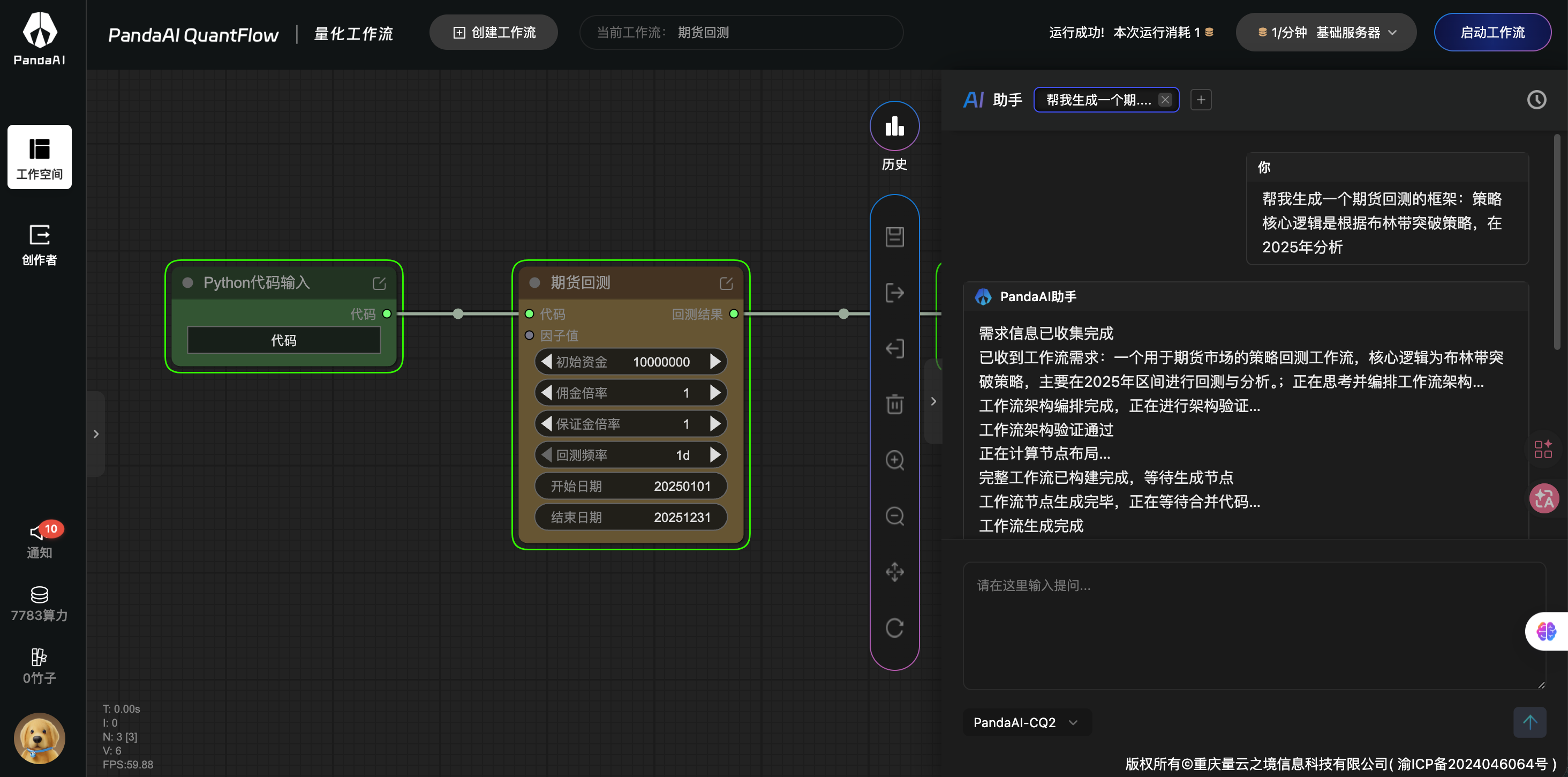Image resolution: width=1568 pixels, height=777 pixels.
Task: Click the 代码 input port on 期货回测
Action: [530, 314]
